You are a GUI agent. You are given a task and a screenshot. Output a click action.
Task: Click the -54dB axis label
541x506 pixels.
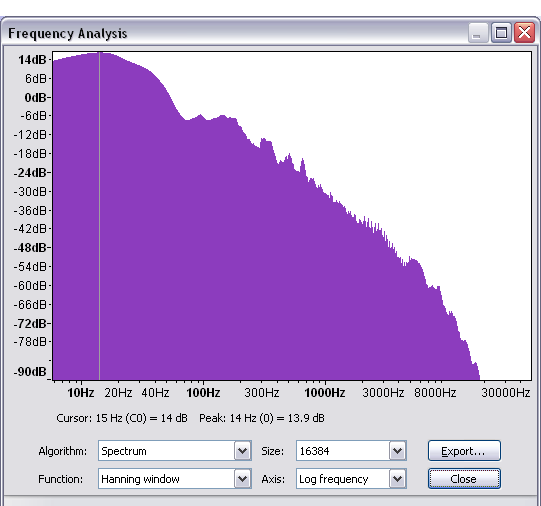click(x=30, y=267)
